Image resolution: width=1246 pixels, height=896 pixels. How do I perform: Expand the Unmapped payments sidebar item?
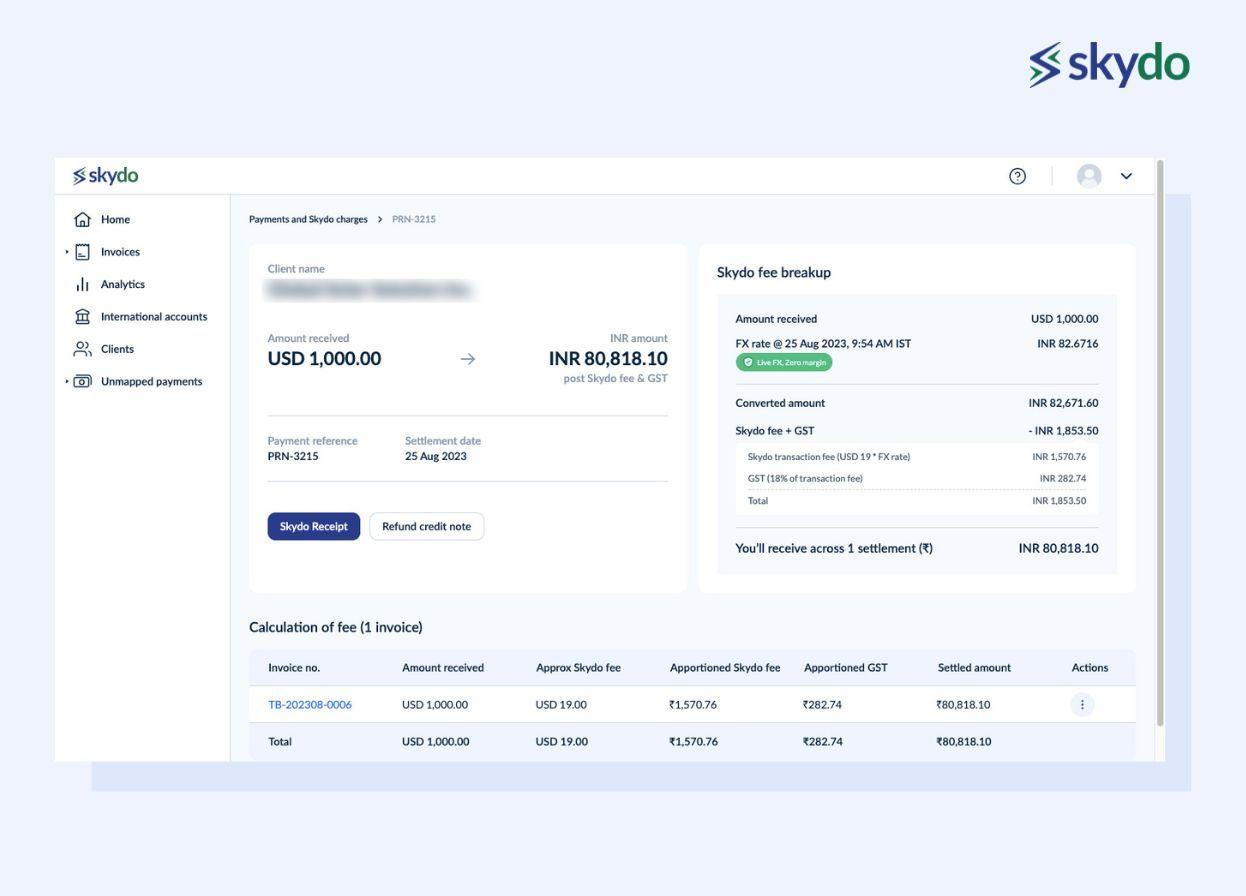pyautogui.click(x=67, y=380)
